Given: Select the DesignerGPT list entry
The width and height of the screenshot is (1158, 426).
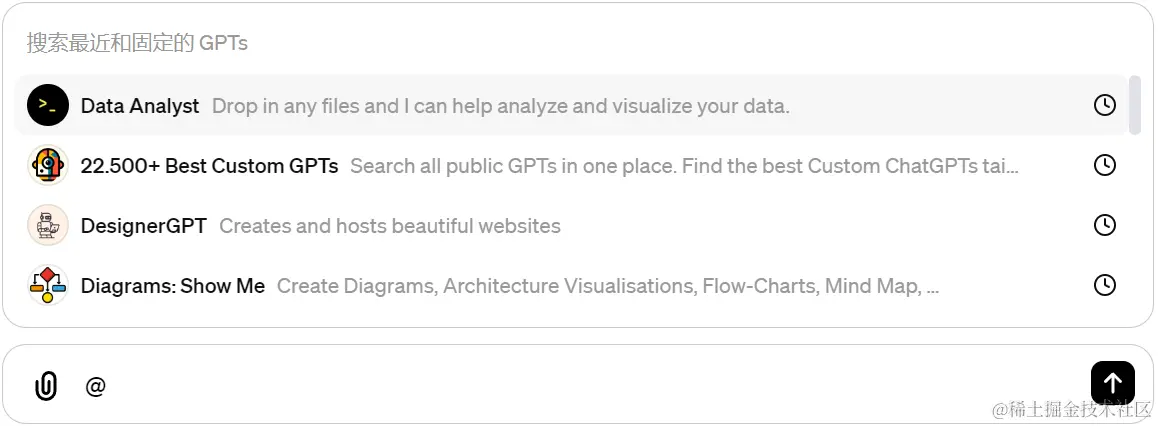Looking at the screenshot, I should click(571, 225).
